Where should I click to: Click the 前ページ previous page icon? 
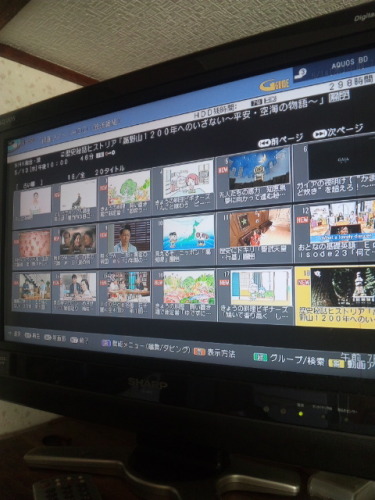[x=264, y=143]
